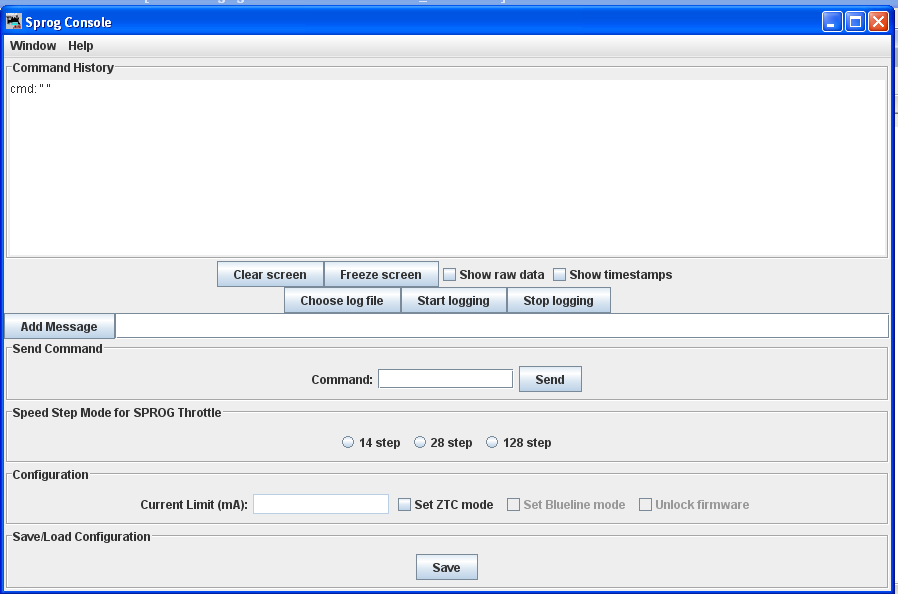
Task: Enable Show raw data checkbox
Action: 450,275
